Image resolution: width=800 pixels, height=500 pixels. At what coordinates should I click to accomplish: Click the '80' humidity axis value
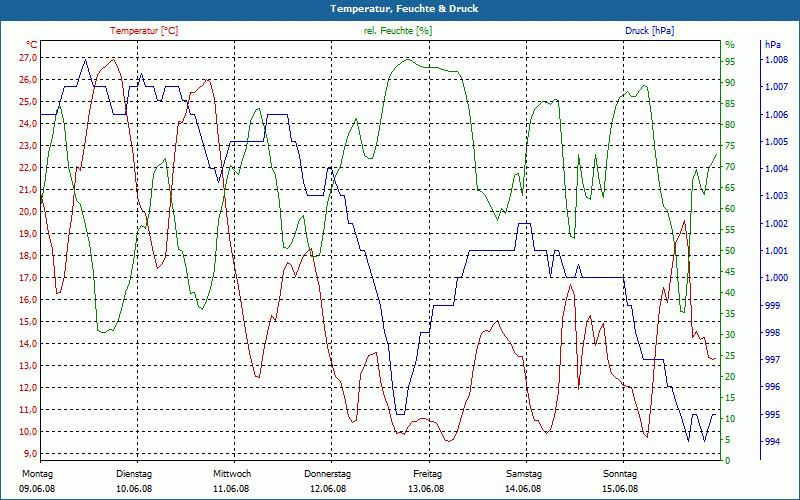coord(730,124)
